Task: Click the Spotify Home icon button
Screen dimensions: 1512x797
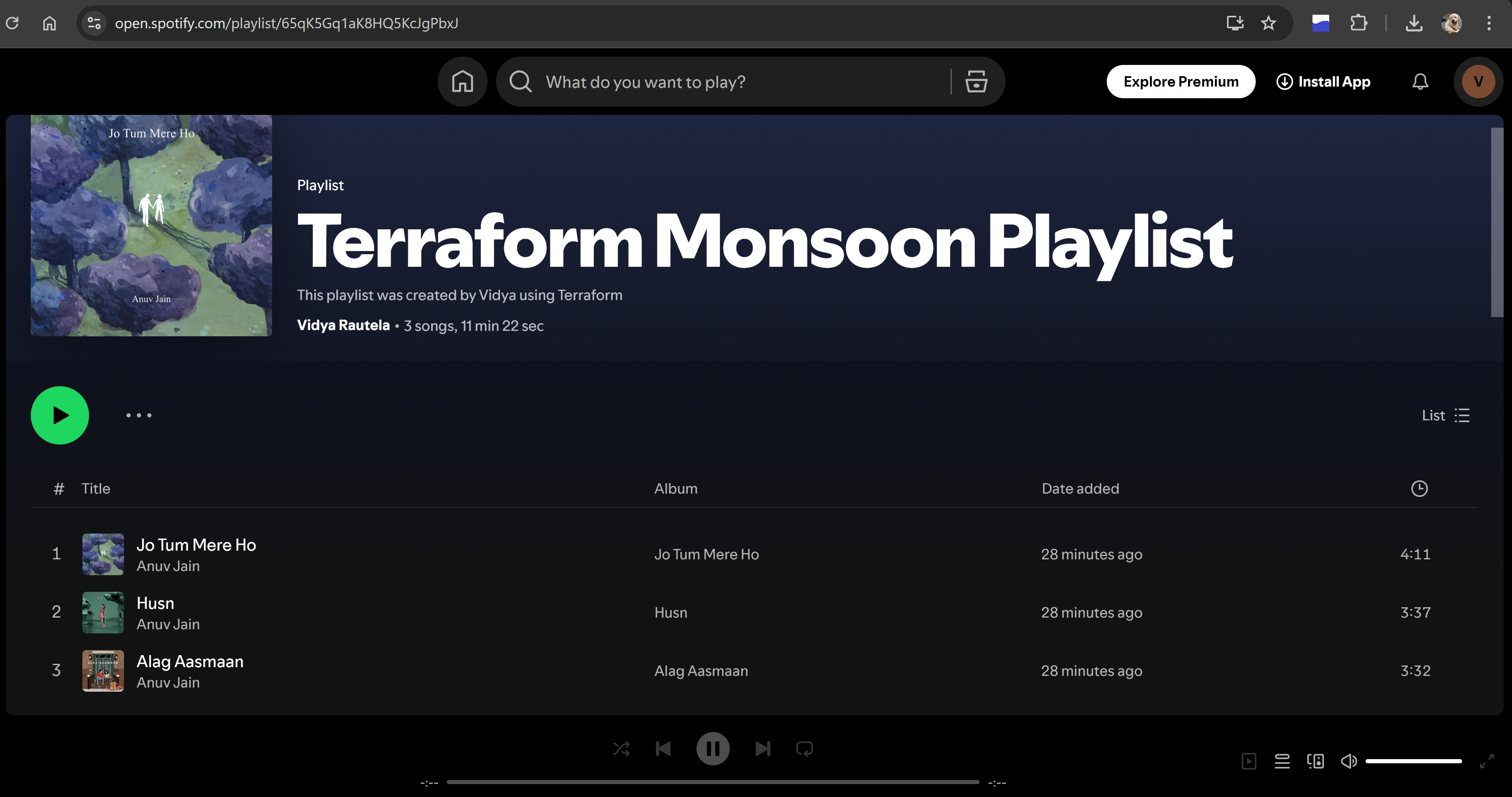Action: pyautogui.click(x=463, y=82)
